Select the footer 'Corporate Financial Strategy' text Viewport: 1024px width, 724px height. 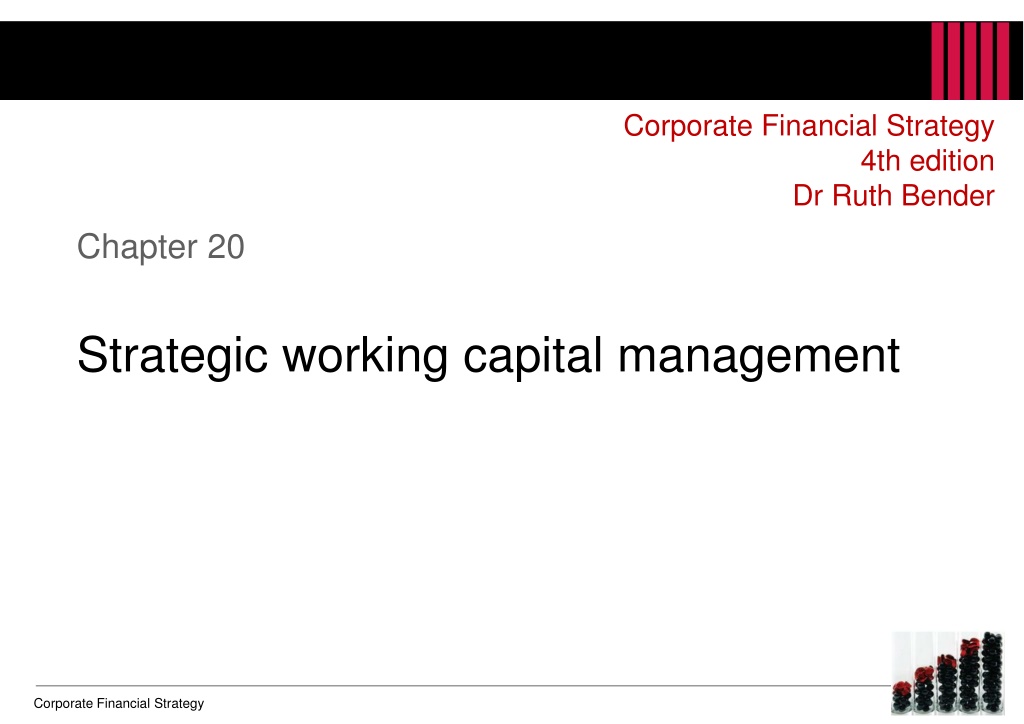(119, 703)
